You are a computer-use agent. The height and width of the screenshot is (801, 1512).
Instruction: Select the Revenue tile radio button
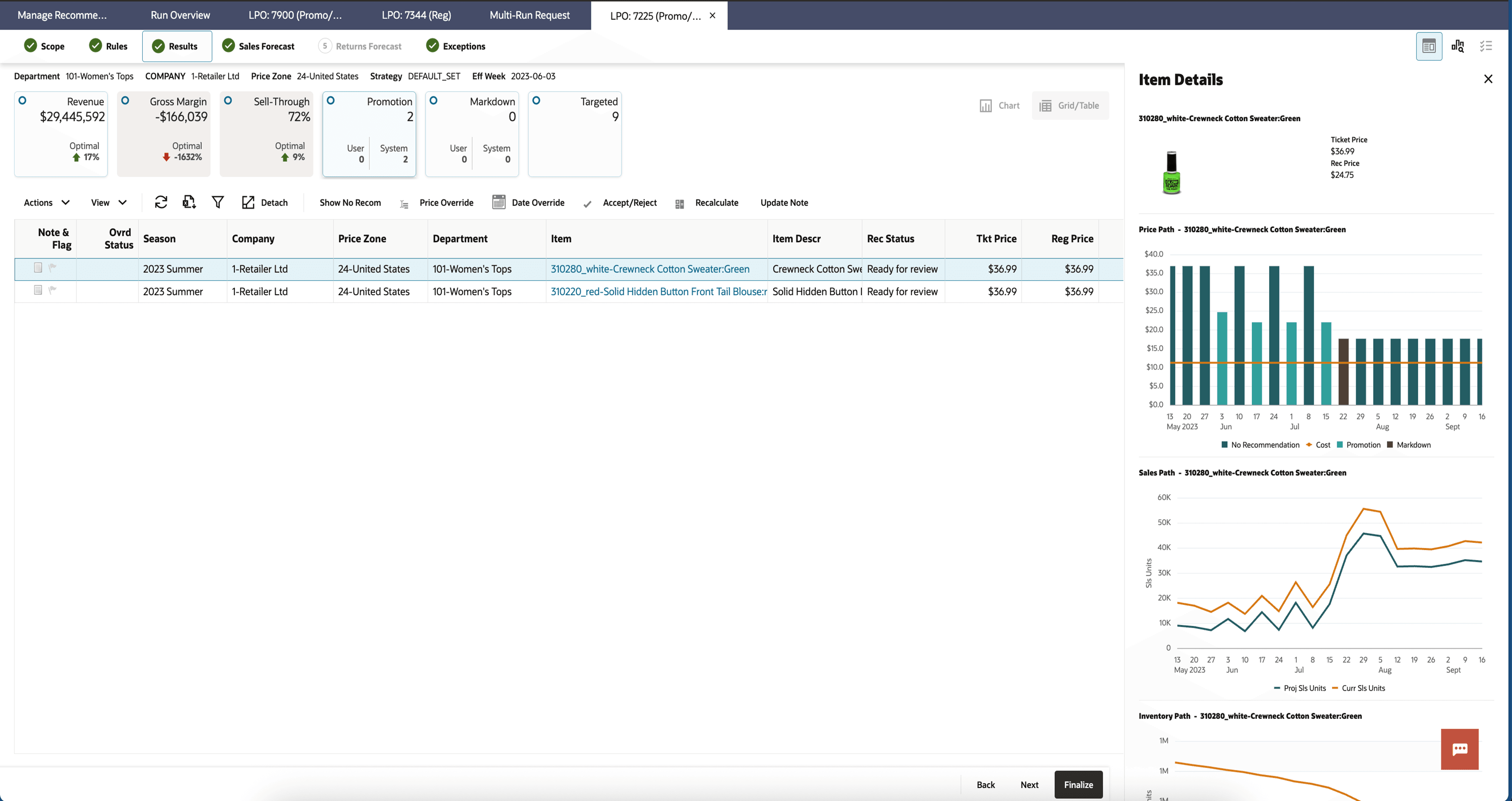(22, 100)
